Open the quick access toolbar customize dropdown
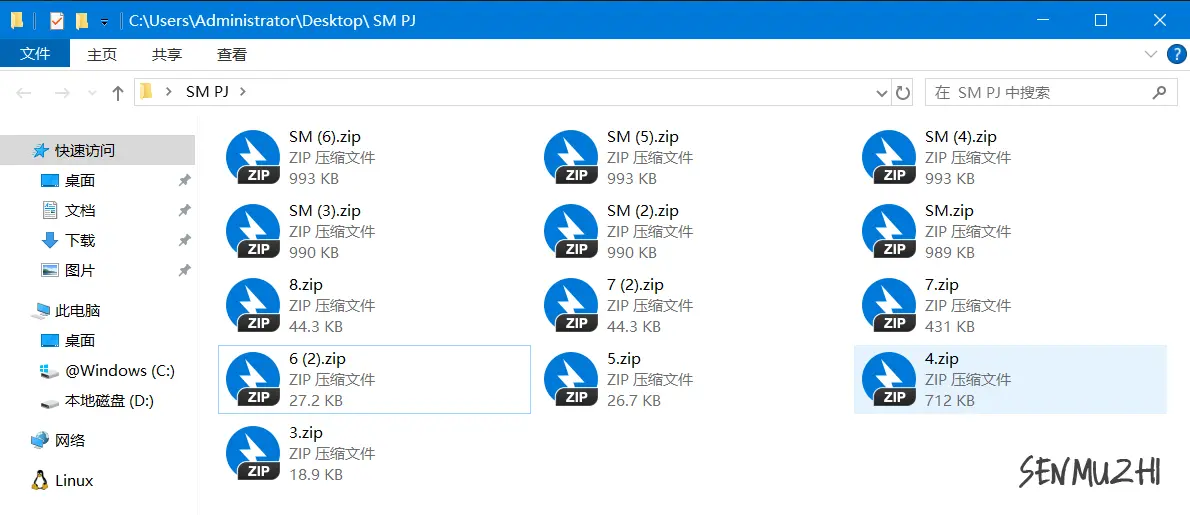The image size is (1190, 515). pos(104,21)
